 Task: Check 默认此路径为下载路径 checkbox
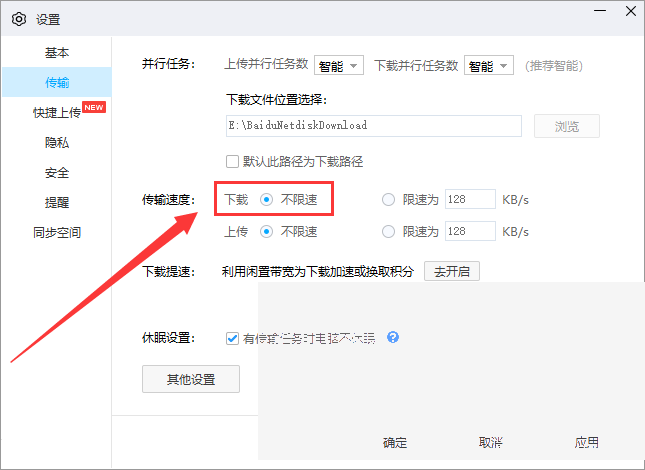(232, 162)
